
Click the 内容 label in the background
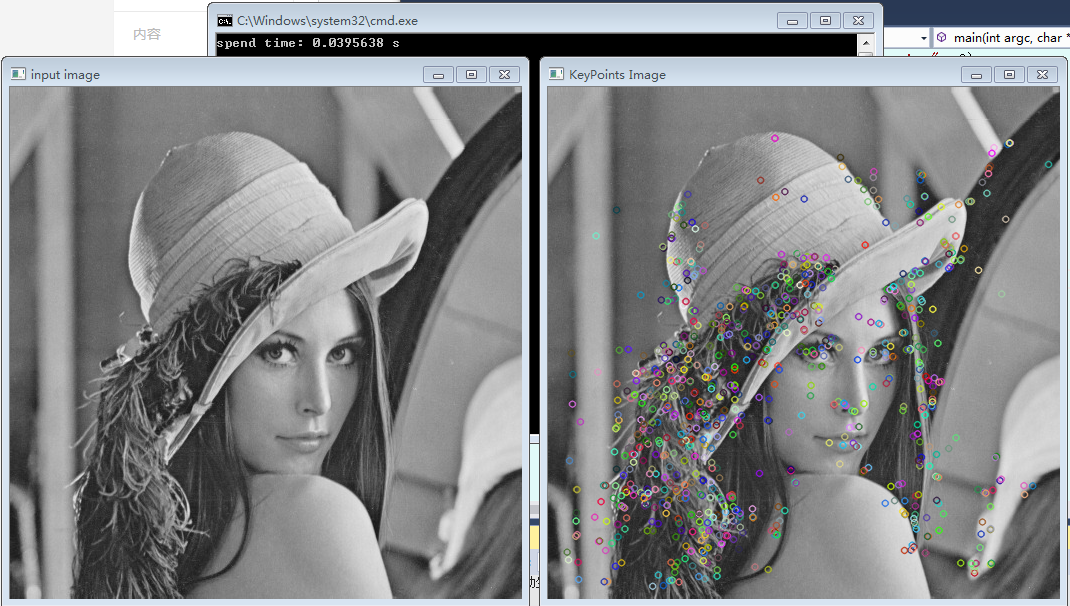[147, 34]
